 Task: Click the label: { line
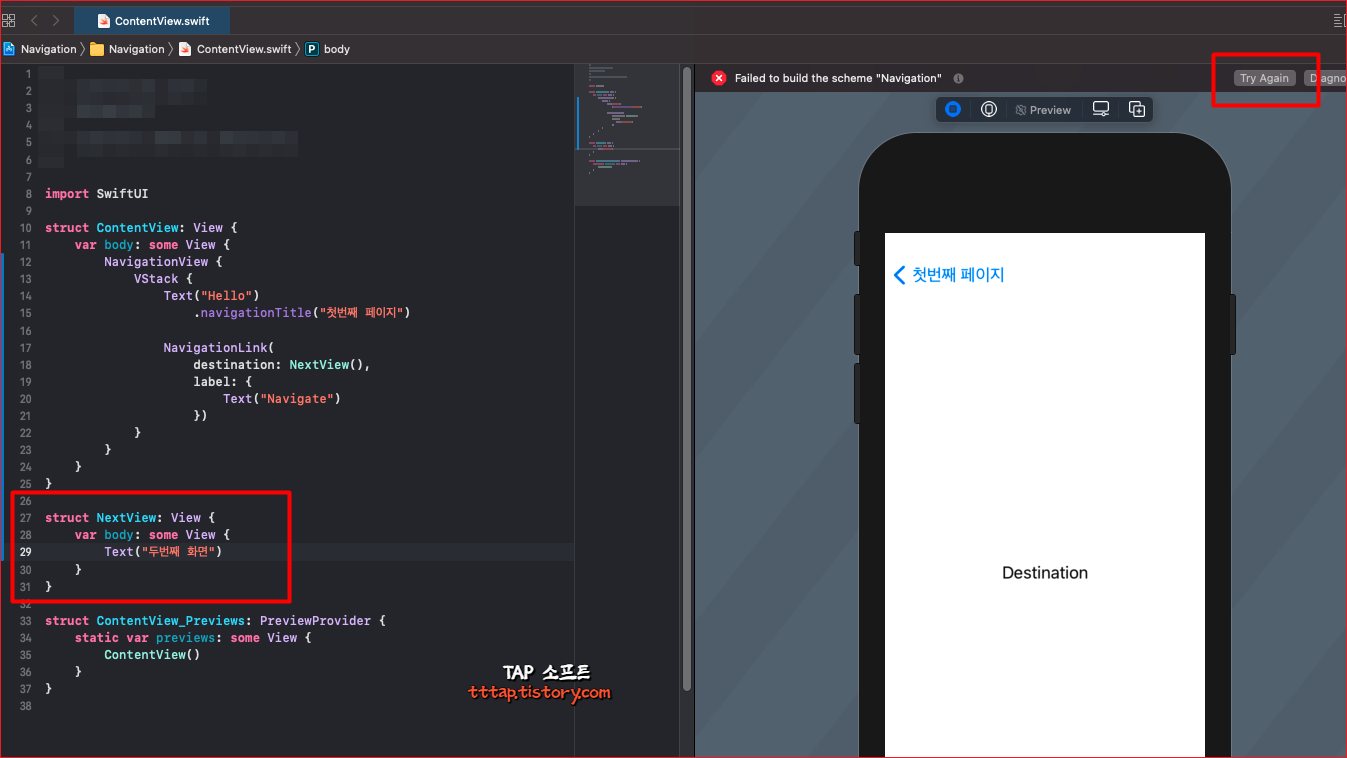click(x=223, y=382)
